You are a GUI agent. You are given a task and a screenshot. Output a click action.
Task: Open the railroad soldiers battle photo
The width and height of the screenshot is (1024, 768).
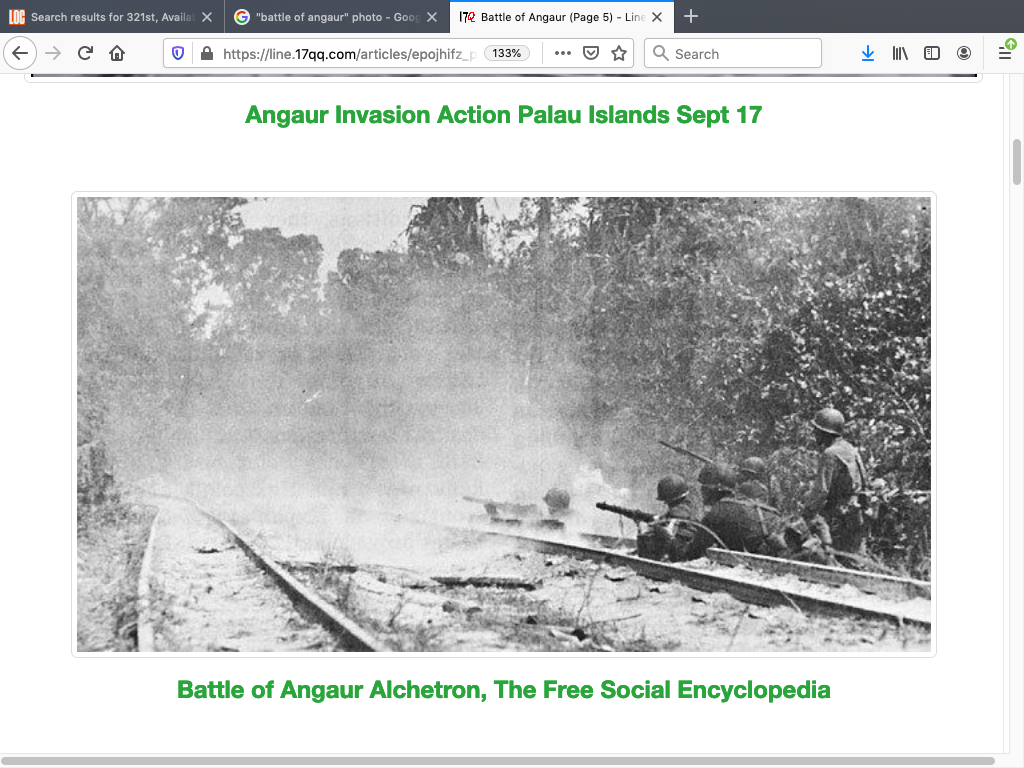504,424
